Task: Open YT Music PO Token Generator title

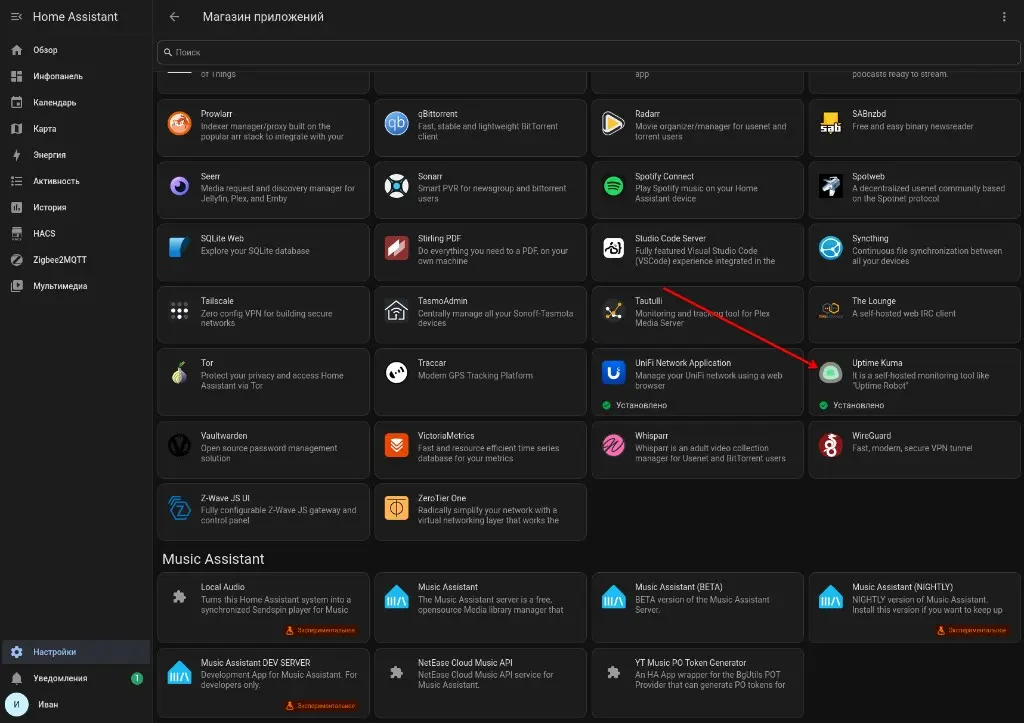Action: pos(690,662)
